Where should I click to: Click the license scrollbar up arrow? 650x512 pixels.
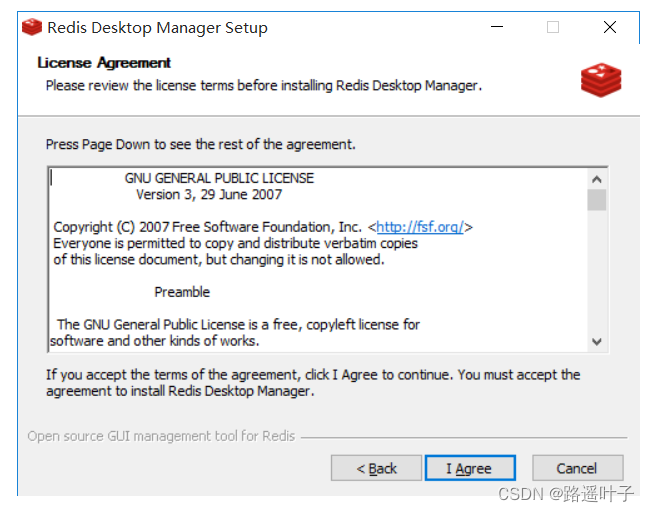[x=597, y=179]
